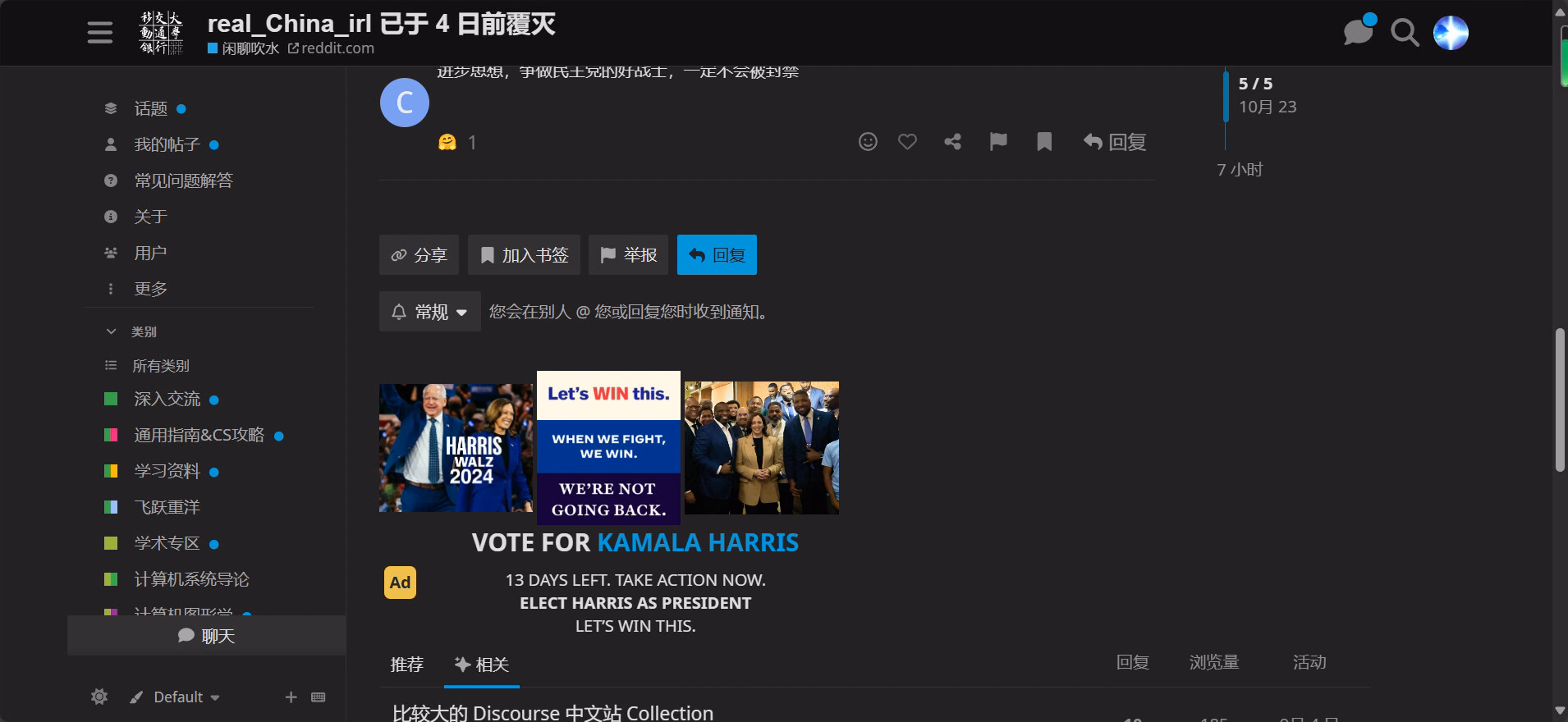Sort by 回复 replies column header

1132,662
